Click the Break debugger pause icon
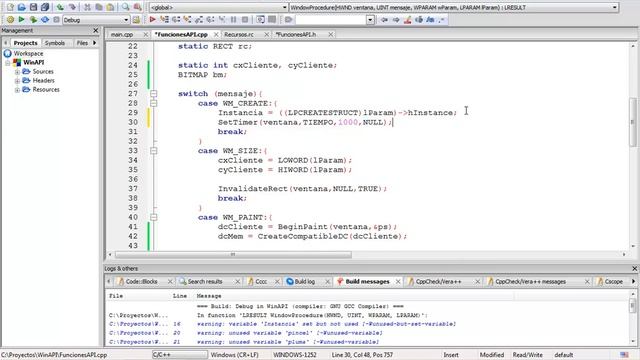The width and height of the screenshot is (640, 360). [x=233, y=20]
